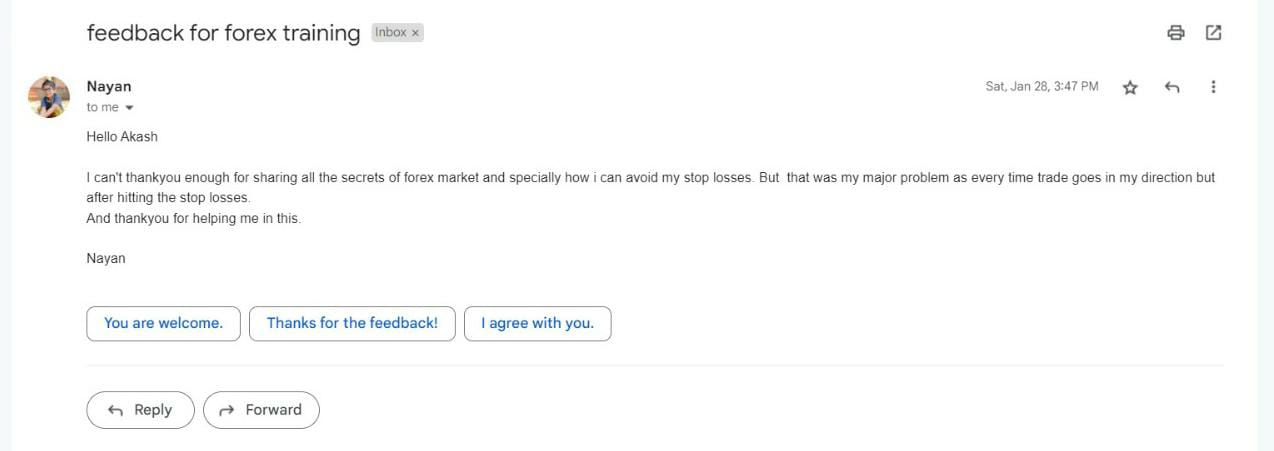This screenshot has width=1274, height=451.
Task: Click Nayan's profile picture avatar
Action: coord(49,97)
